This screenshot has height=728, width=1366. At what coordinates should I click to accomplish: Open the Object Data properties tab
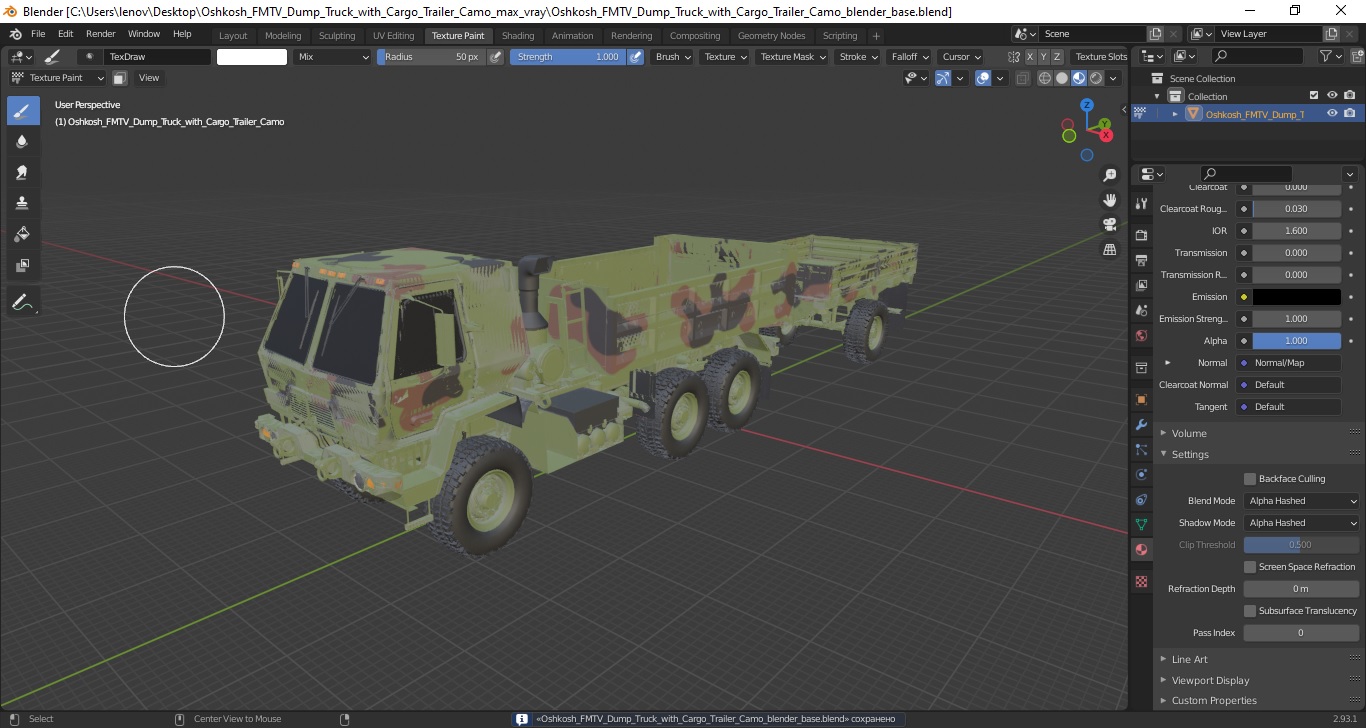(1141, 524)
